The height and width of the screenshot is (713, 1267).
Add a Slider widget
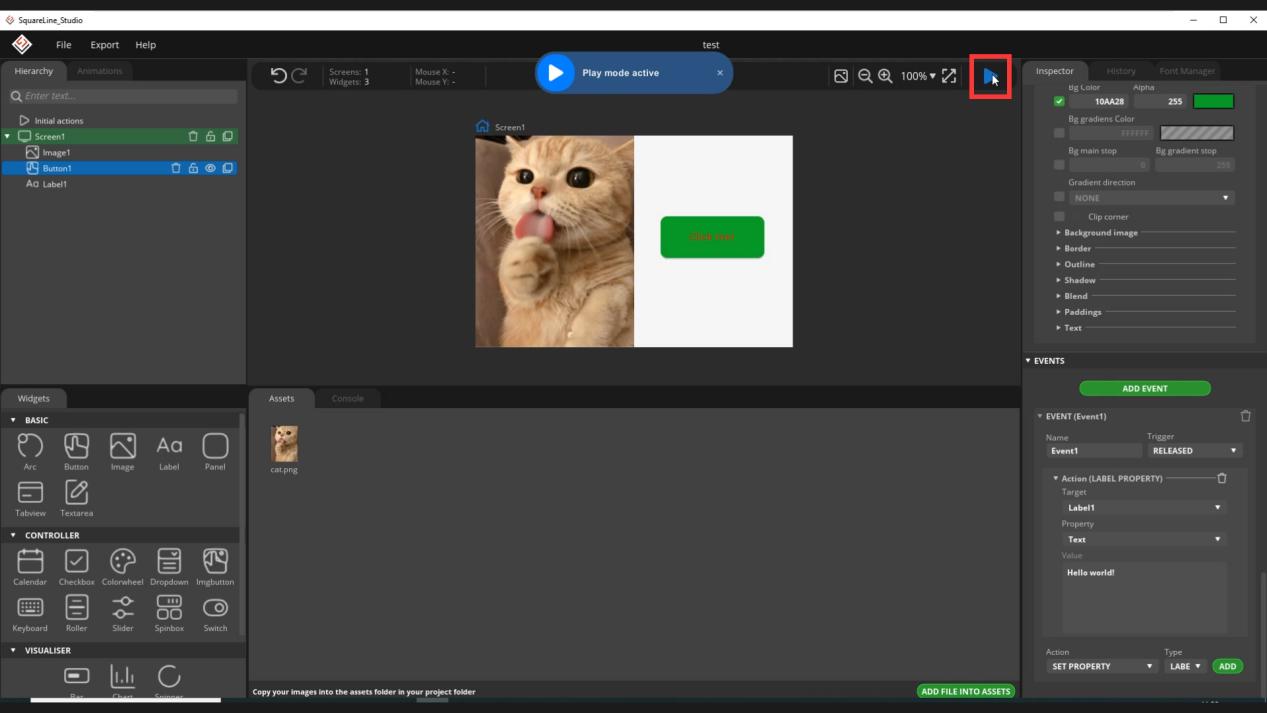coord(122,613)
